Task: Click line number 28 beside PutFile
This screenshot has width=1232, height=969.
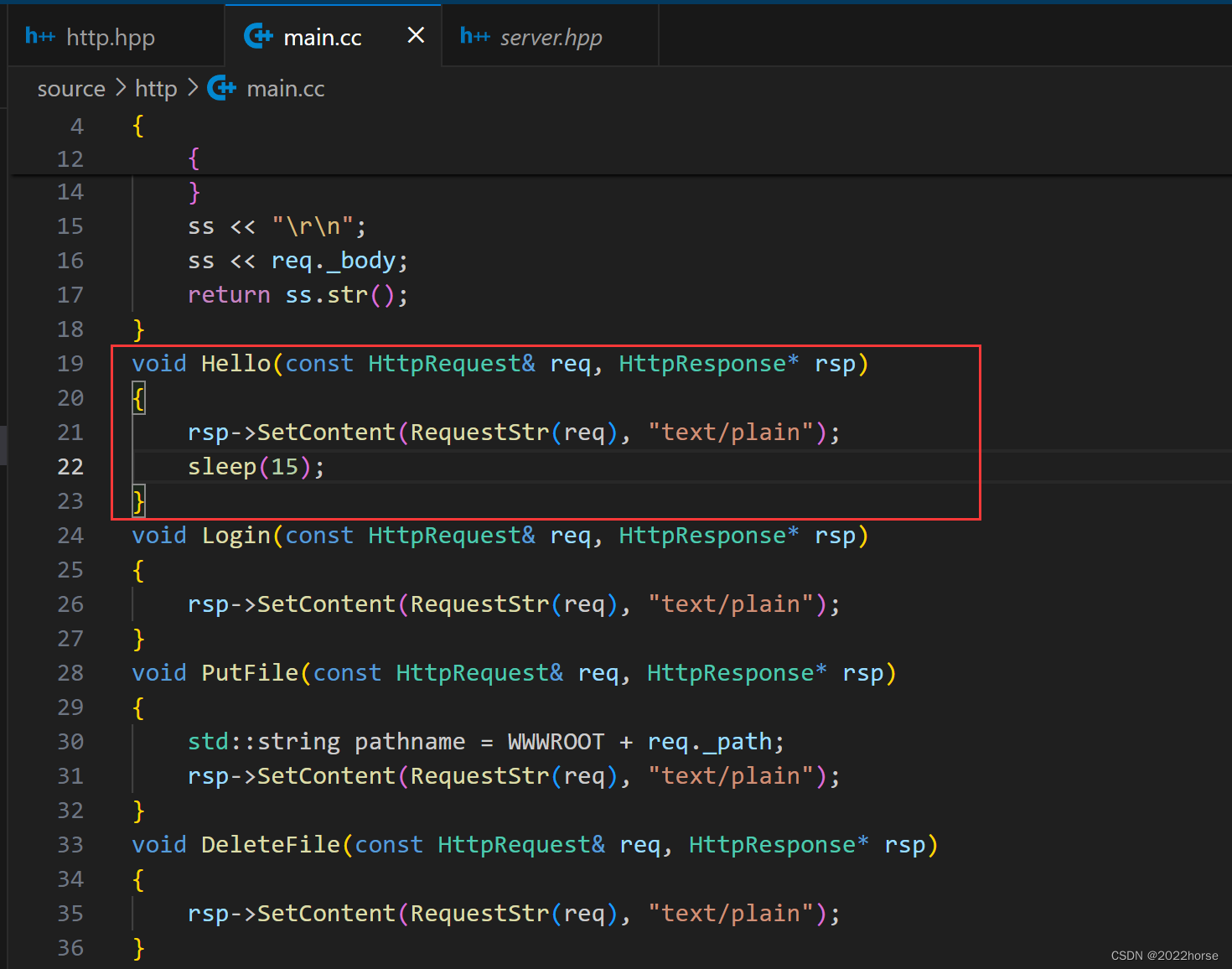Action: click(70, 673)
